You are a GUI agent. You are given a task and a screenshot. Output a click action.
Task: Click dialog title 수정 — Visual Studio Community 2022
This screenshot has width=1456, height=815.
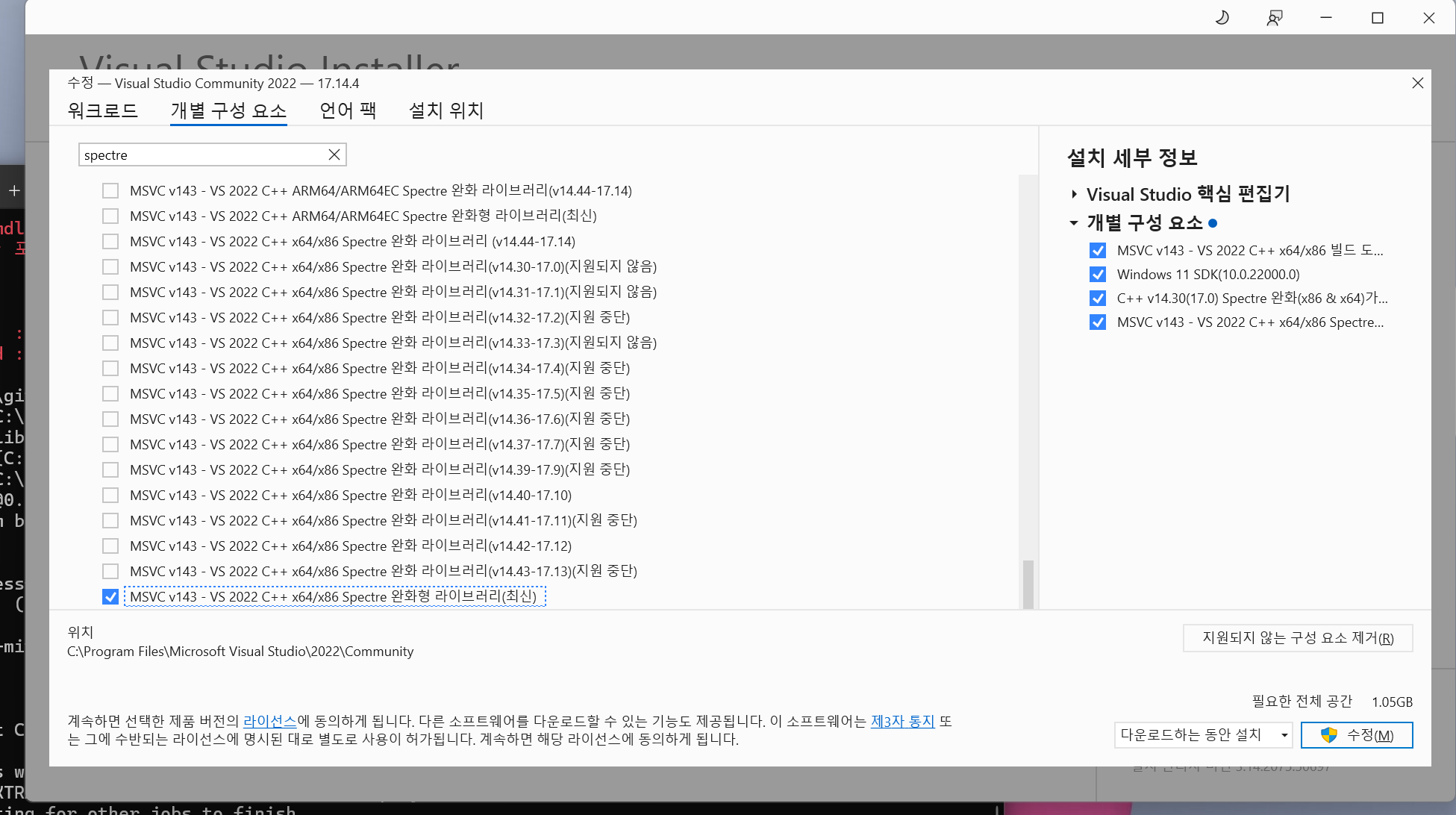click(213, 84)
